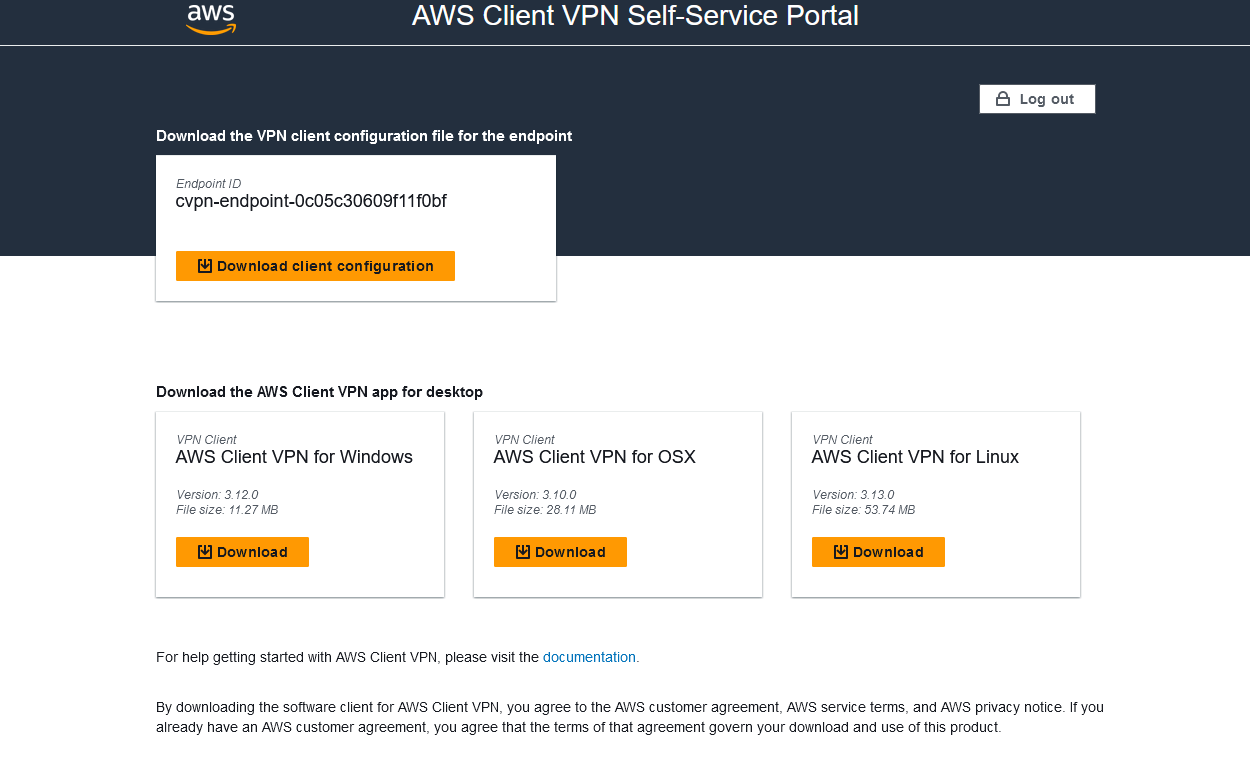The image size is (1250, 764).
Task: Click the AWS Client VPN Self-Service Portal title
Action: click(x=634, y=16)
